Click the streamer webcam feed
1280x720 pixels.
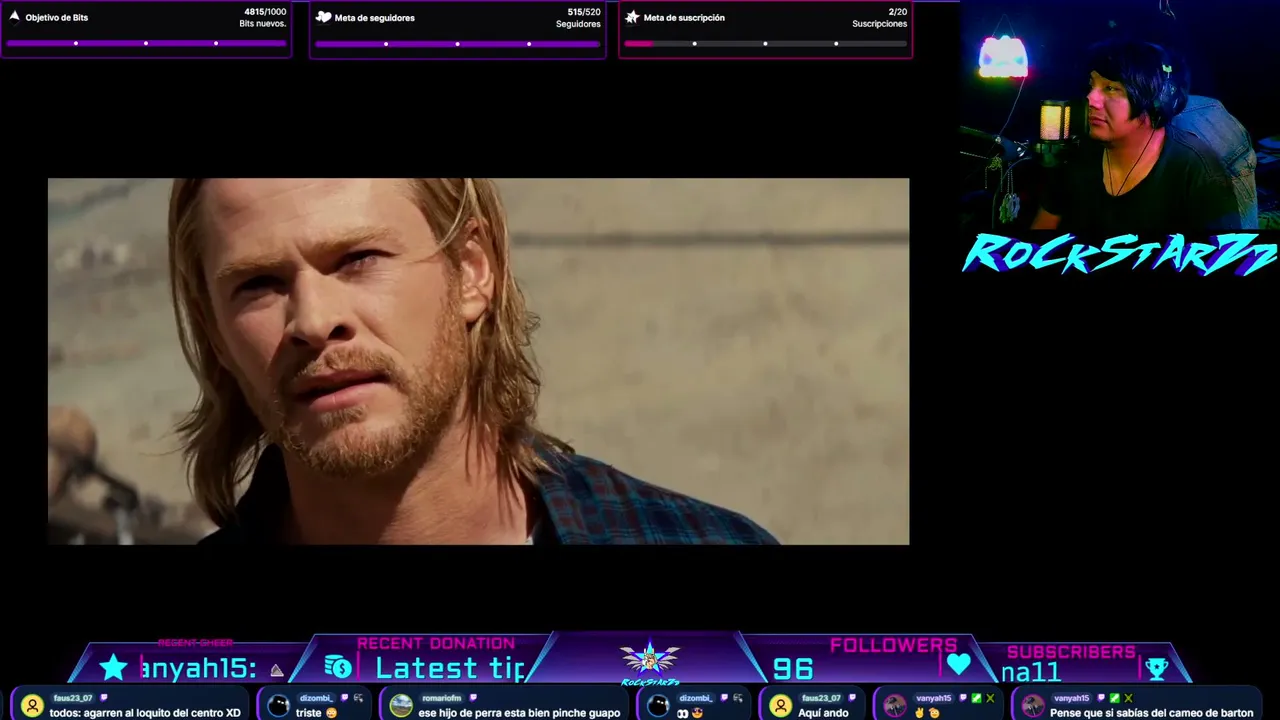point(1120,115)
